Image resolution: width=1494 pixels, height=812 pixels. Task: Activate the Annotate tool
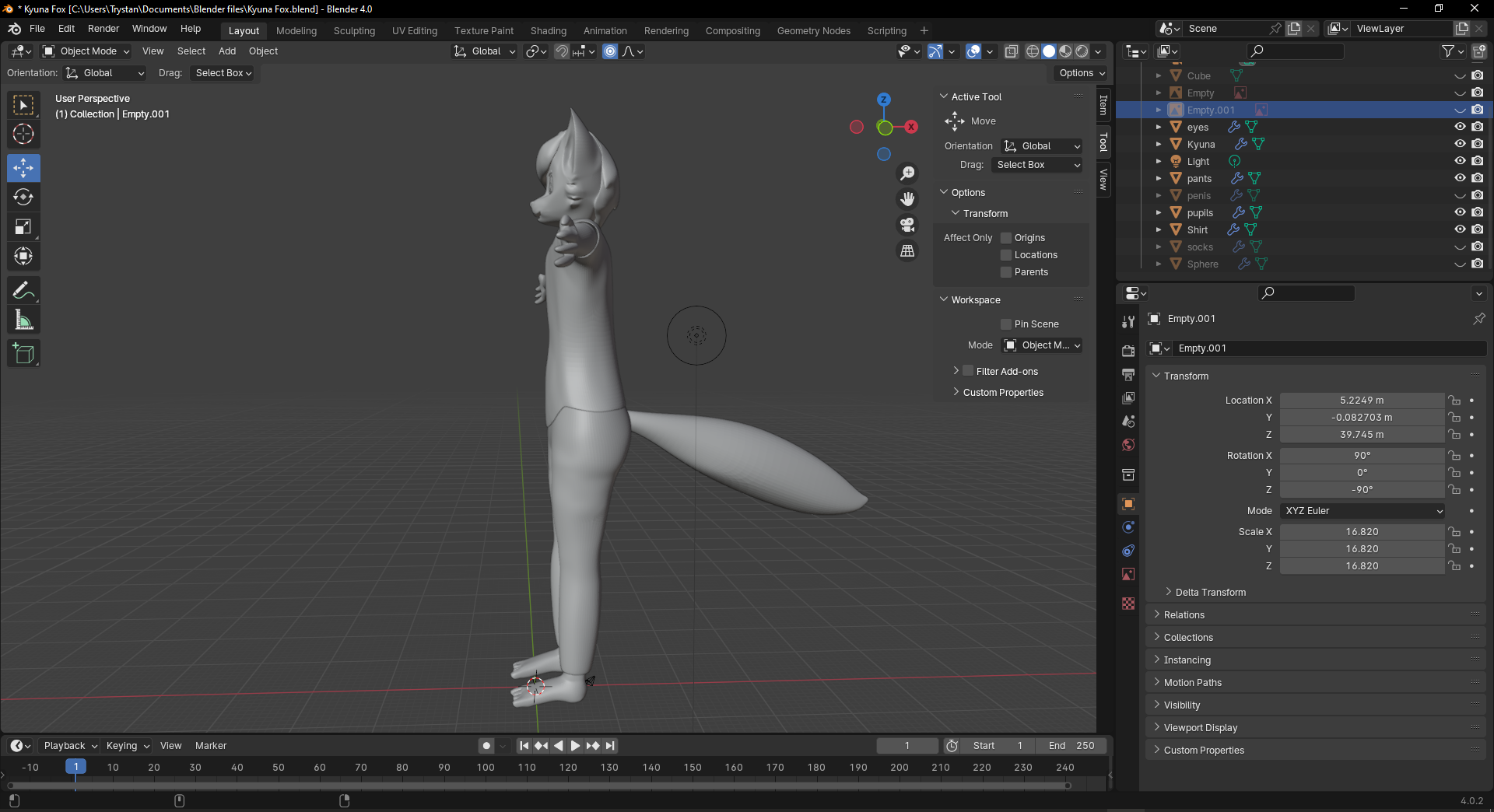[x=23, y=291]
